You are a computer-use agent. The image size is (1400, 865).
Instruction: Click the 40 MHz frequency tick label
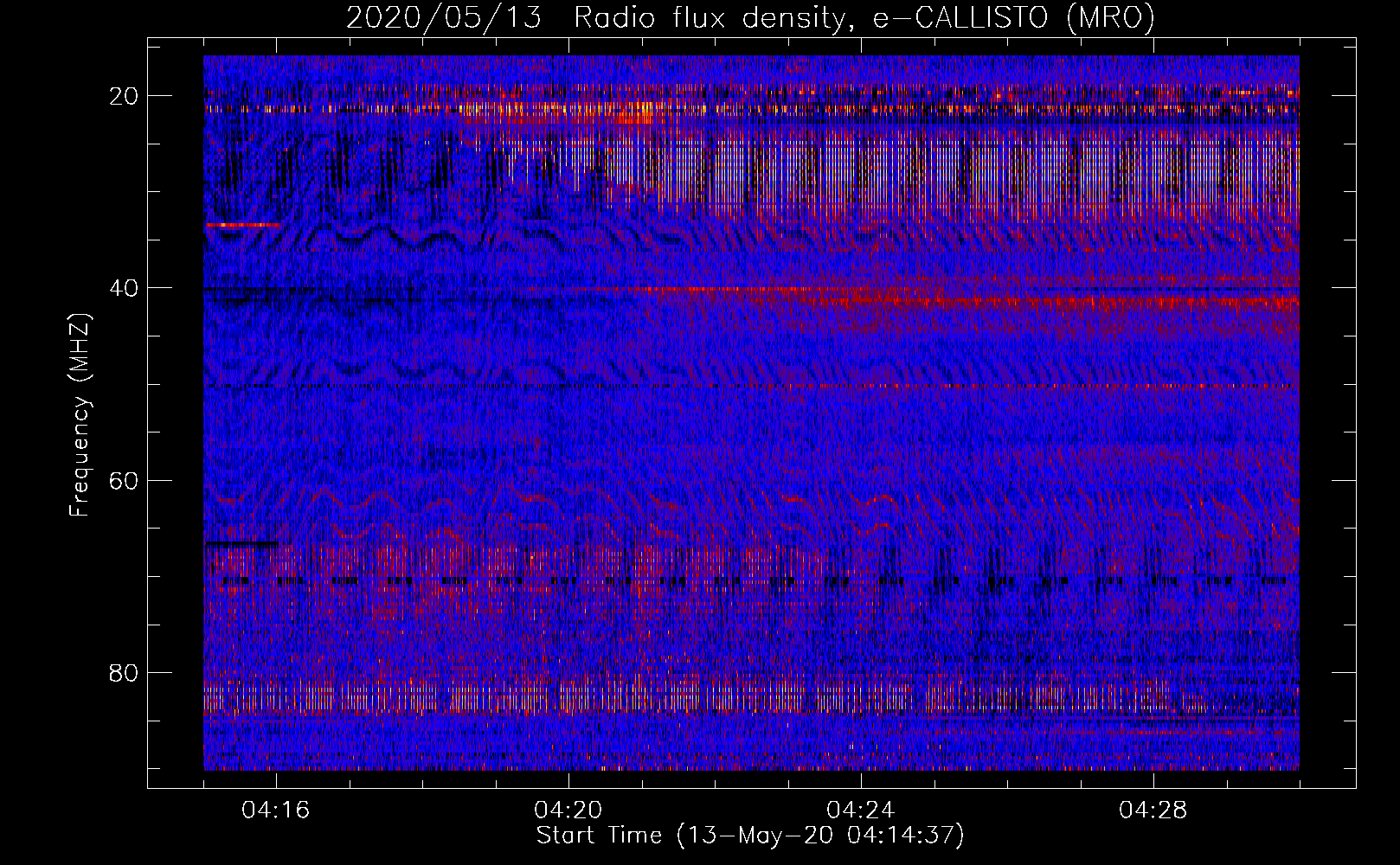coord(125,288)
